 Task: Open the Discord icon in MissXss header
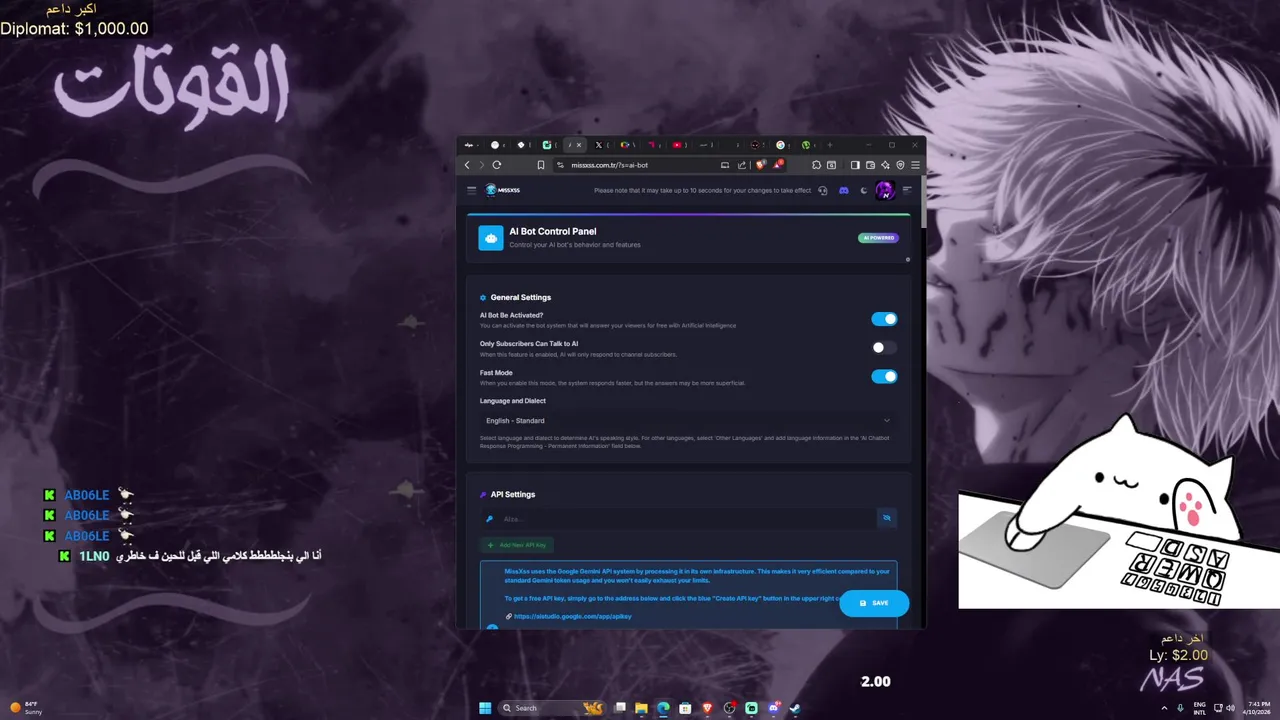point(843,190)
